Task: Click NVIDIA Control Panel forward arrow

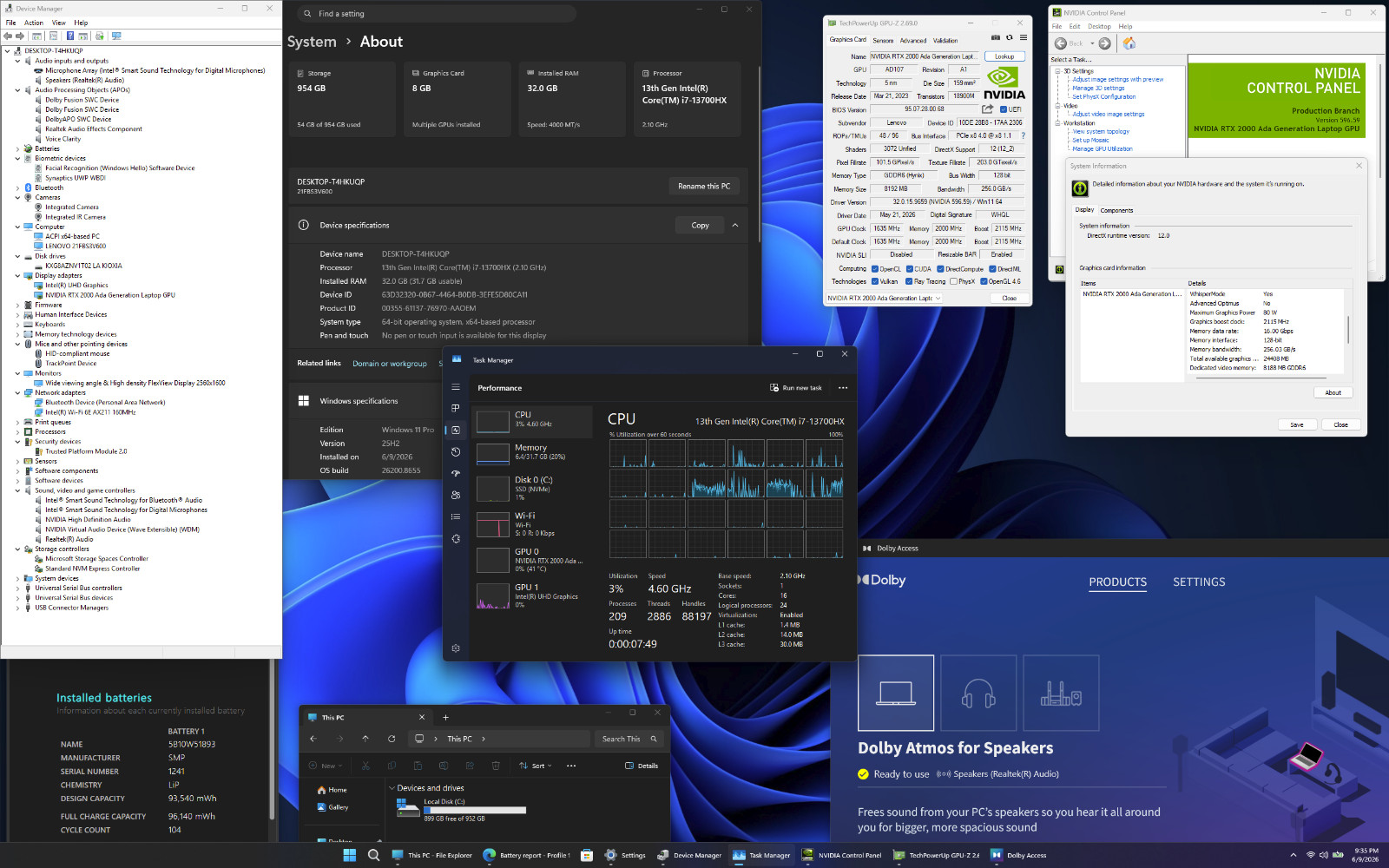Action: click(1104, 43)
